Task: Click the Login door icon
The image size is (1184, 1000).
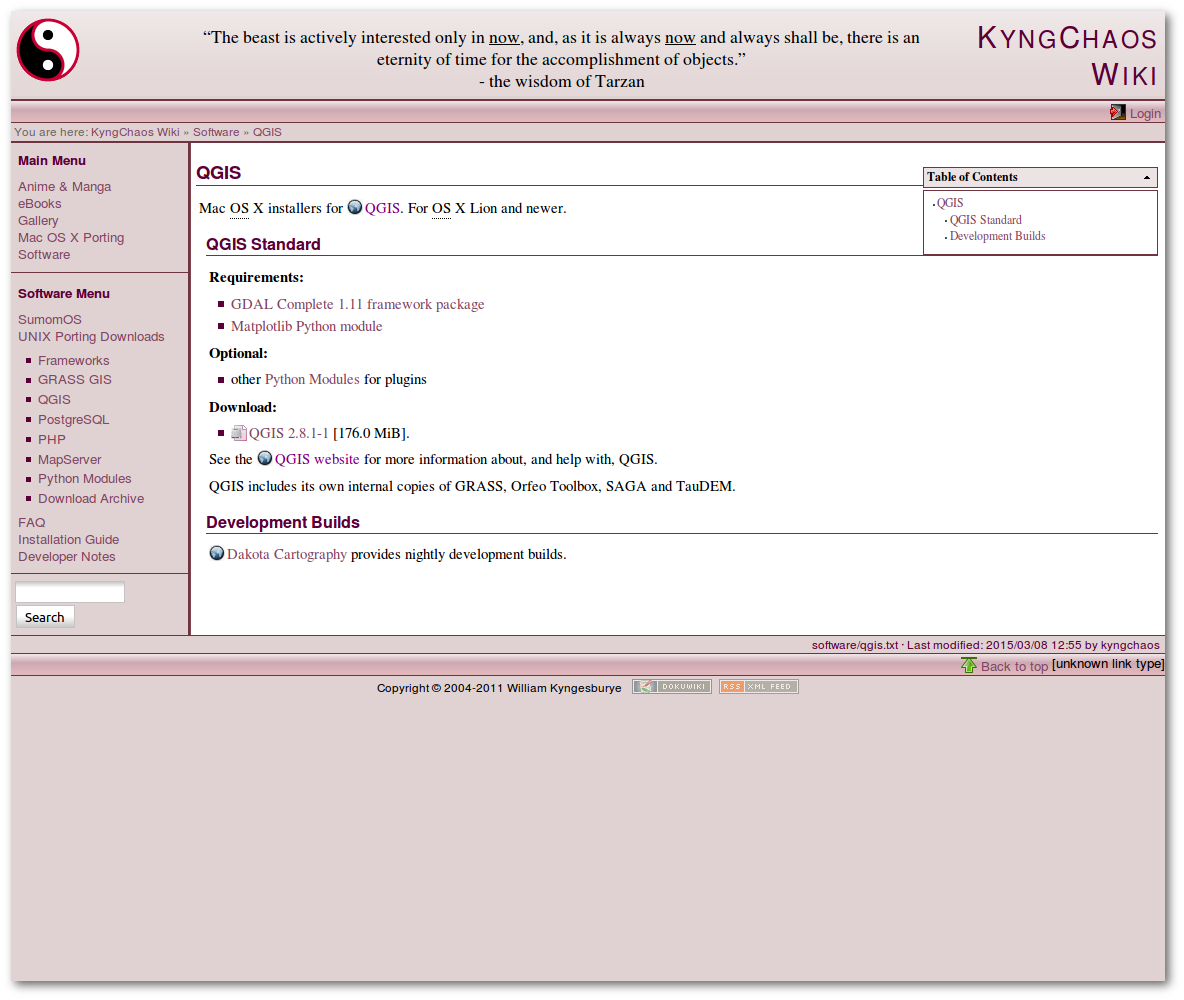Action: [x=1118, y=113]
